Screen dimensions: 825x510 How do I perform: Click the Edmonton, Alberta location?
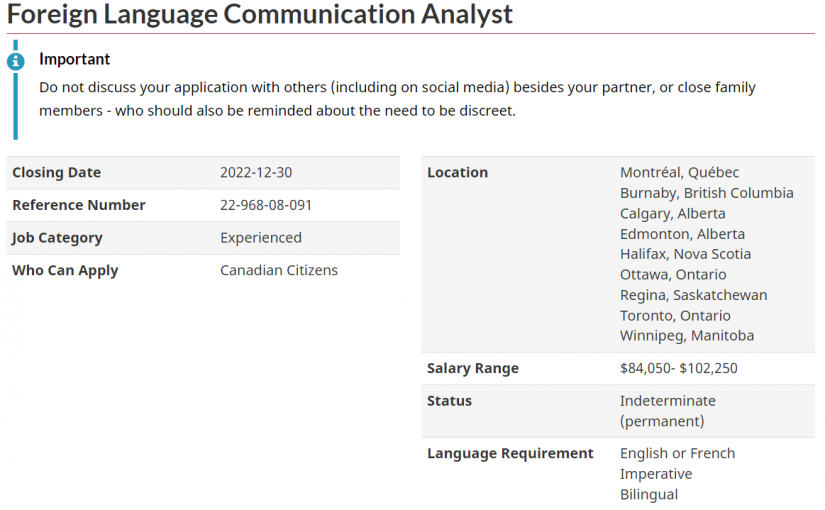point(682,234)
